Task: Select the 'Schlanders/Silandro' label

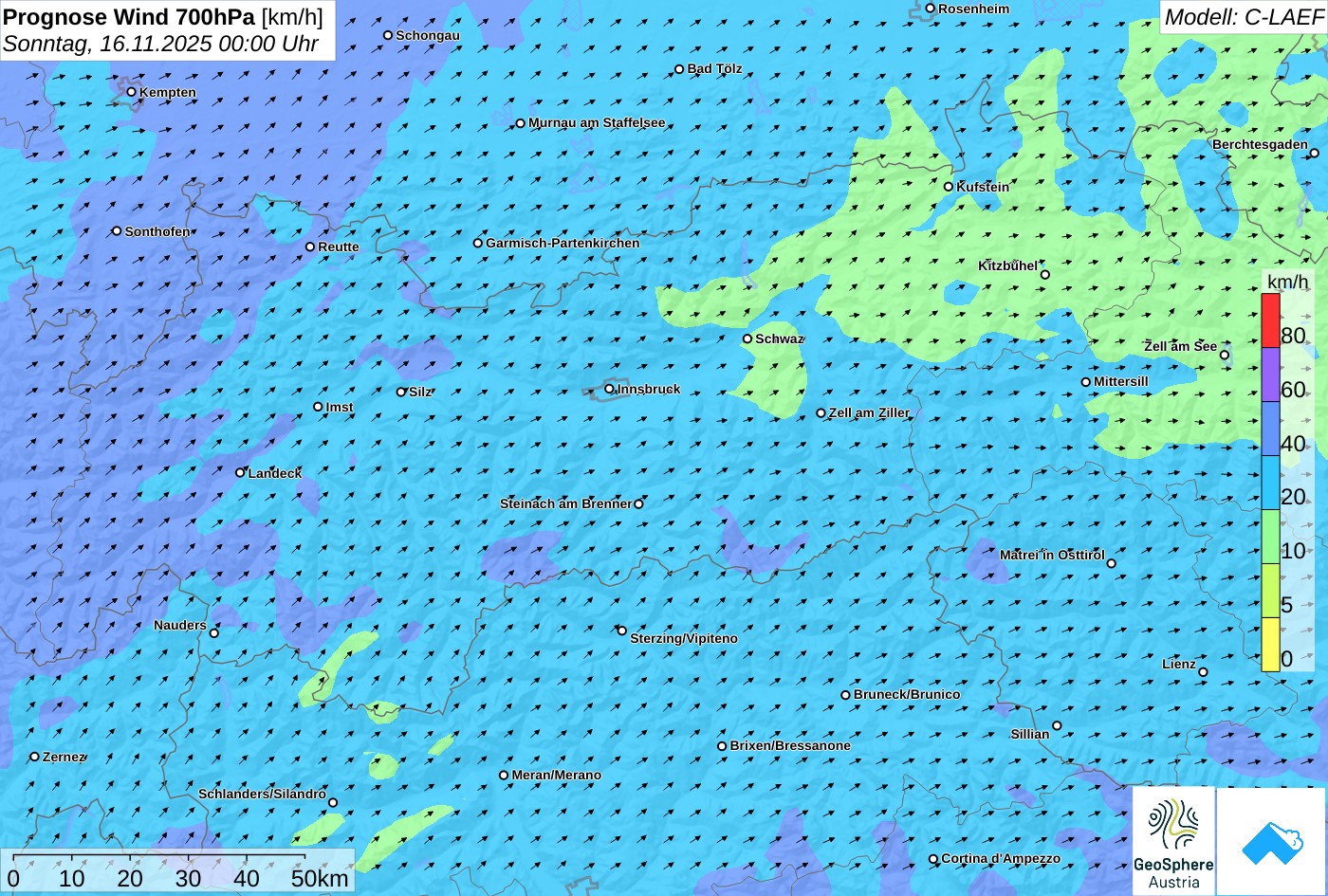Action: click(x=262, y=794)
